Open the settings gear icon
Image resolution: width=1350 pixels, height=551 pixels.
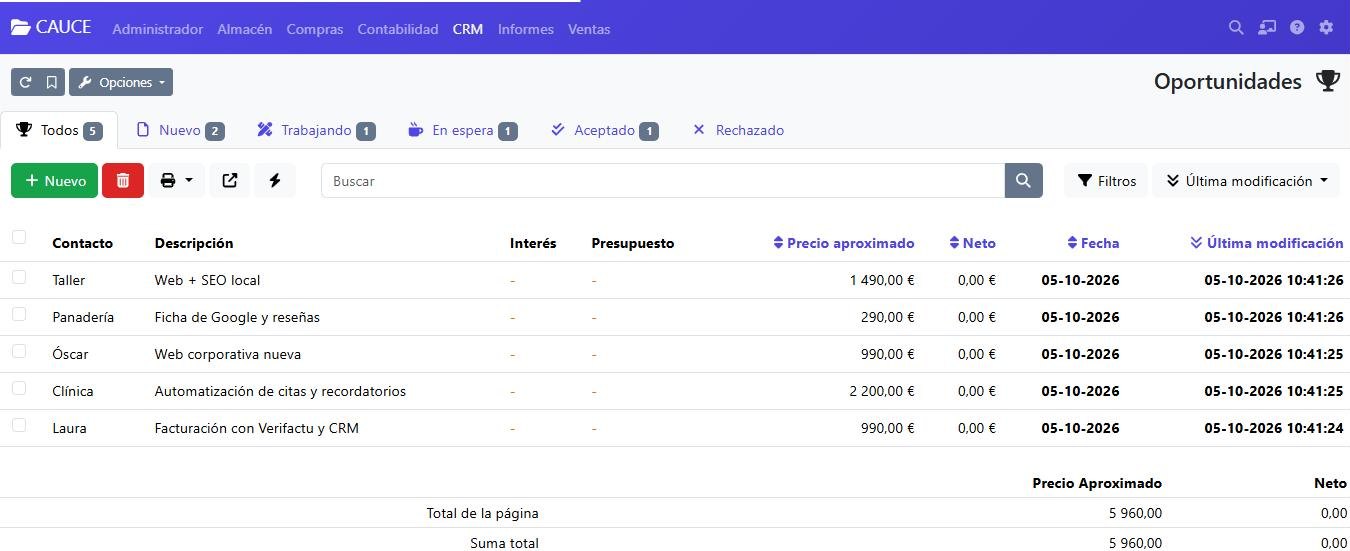(1326, 28)
